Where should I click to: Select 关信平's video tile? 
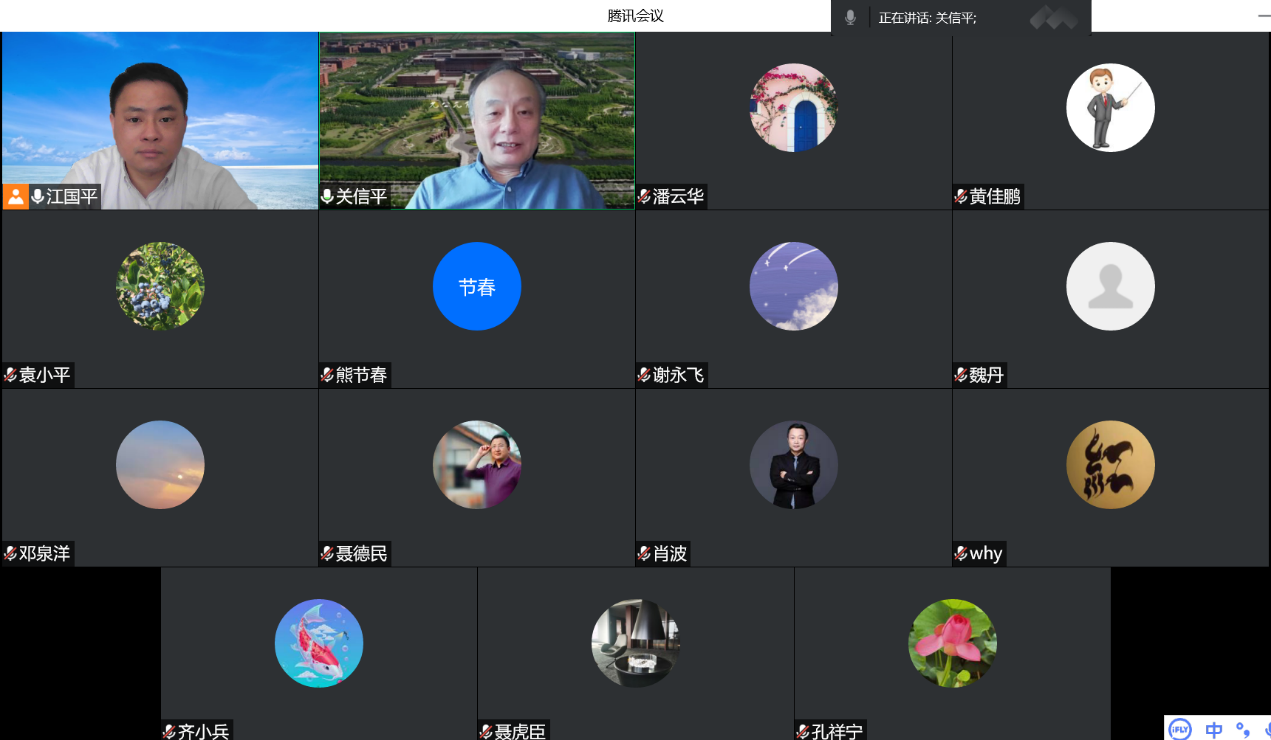tap(477, 121)
